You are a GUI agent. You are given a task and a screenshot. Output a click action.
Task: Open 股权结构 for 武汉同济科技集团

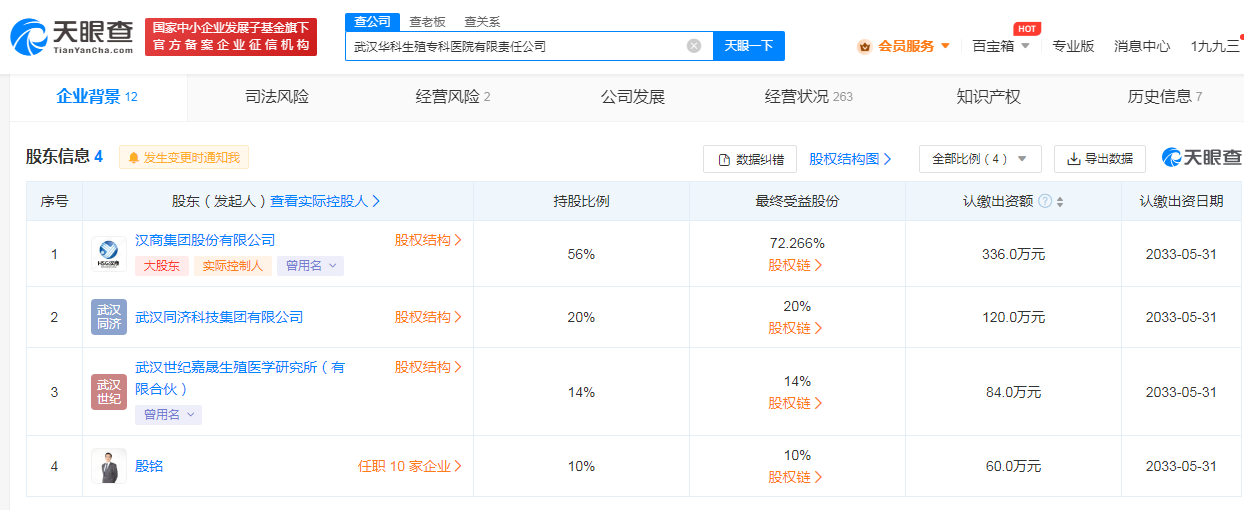[x=428, y=317]
